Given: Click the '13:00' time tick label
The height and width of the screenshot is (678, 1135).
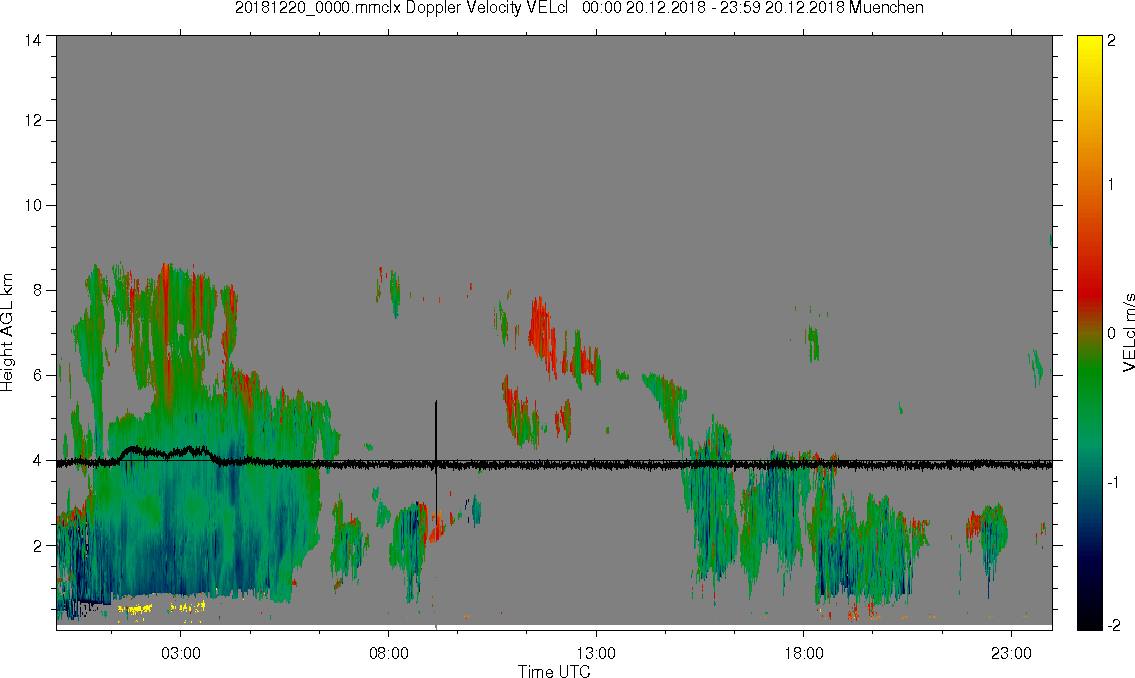Looking at the screenshot, I should click(596, 653).
